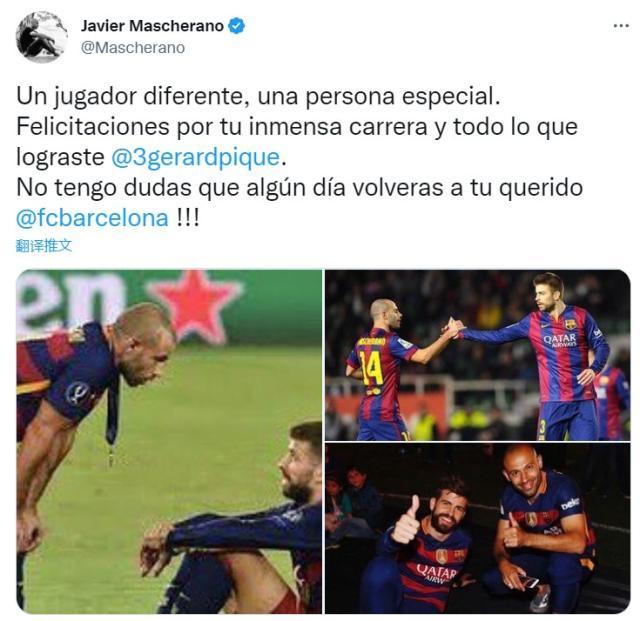
Task: Open the large left photo on the pitch
Action: 169,441
